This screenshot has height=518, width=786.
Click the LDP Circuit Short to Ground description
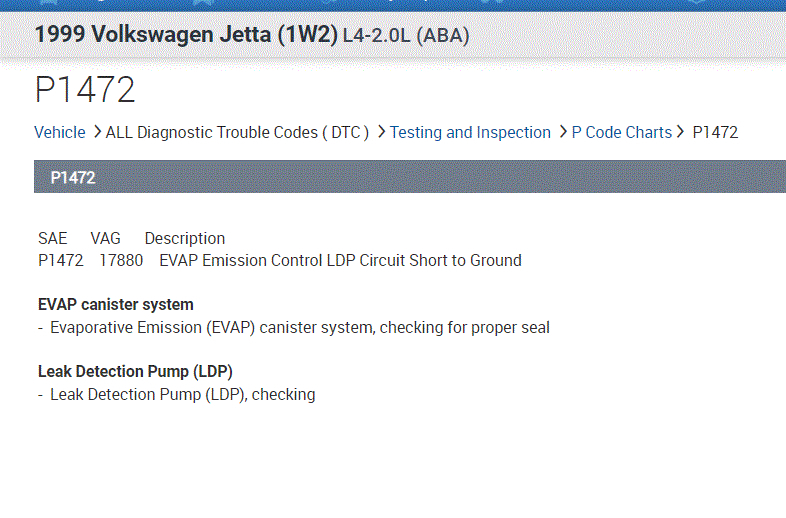(x=340, y=260)
